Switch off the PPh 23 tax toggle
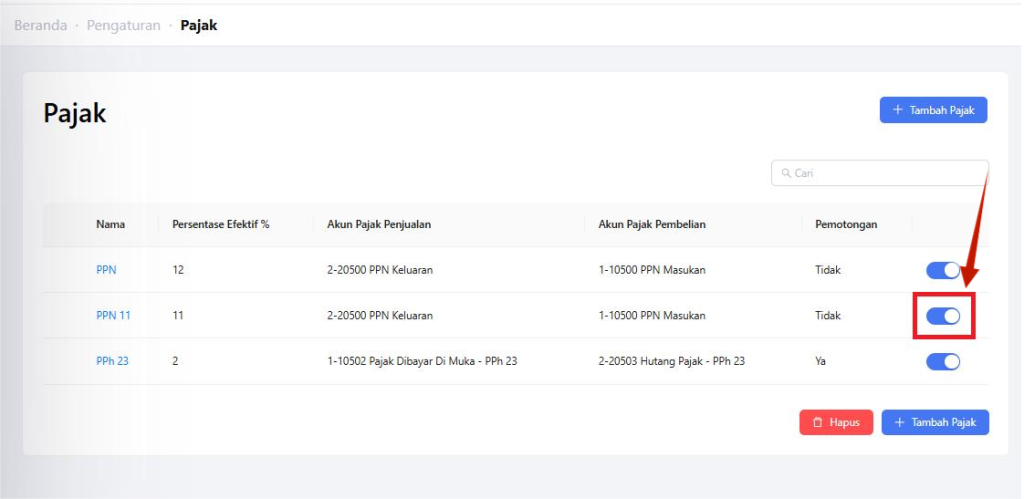1024x499 pixels. pos(942,362)
